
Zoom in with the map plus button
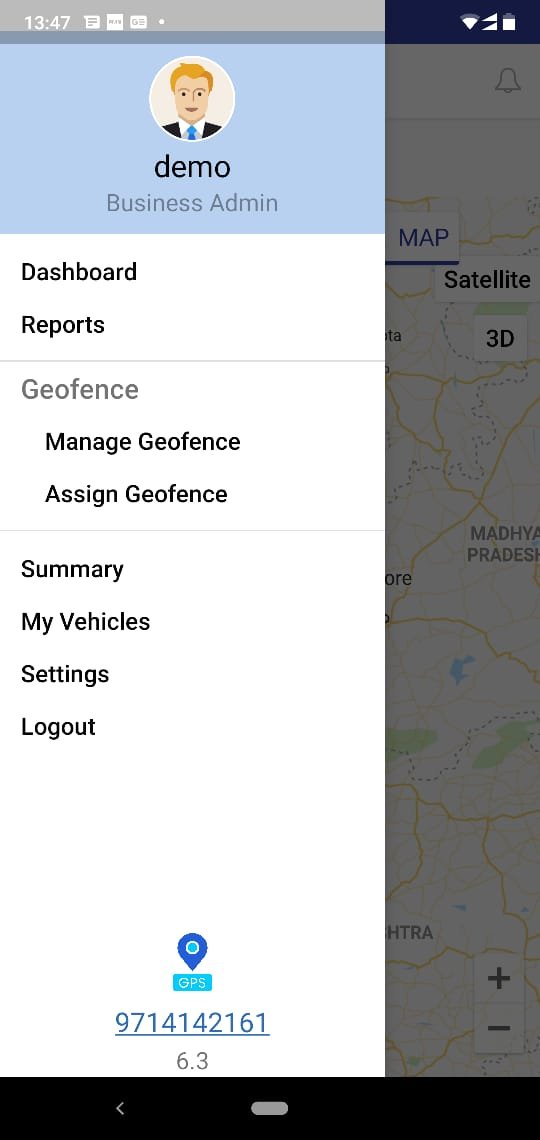click(x=499, y=979)
